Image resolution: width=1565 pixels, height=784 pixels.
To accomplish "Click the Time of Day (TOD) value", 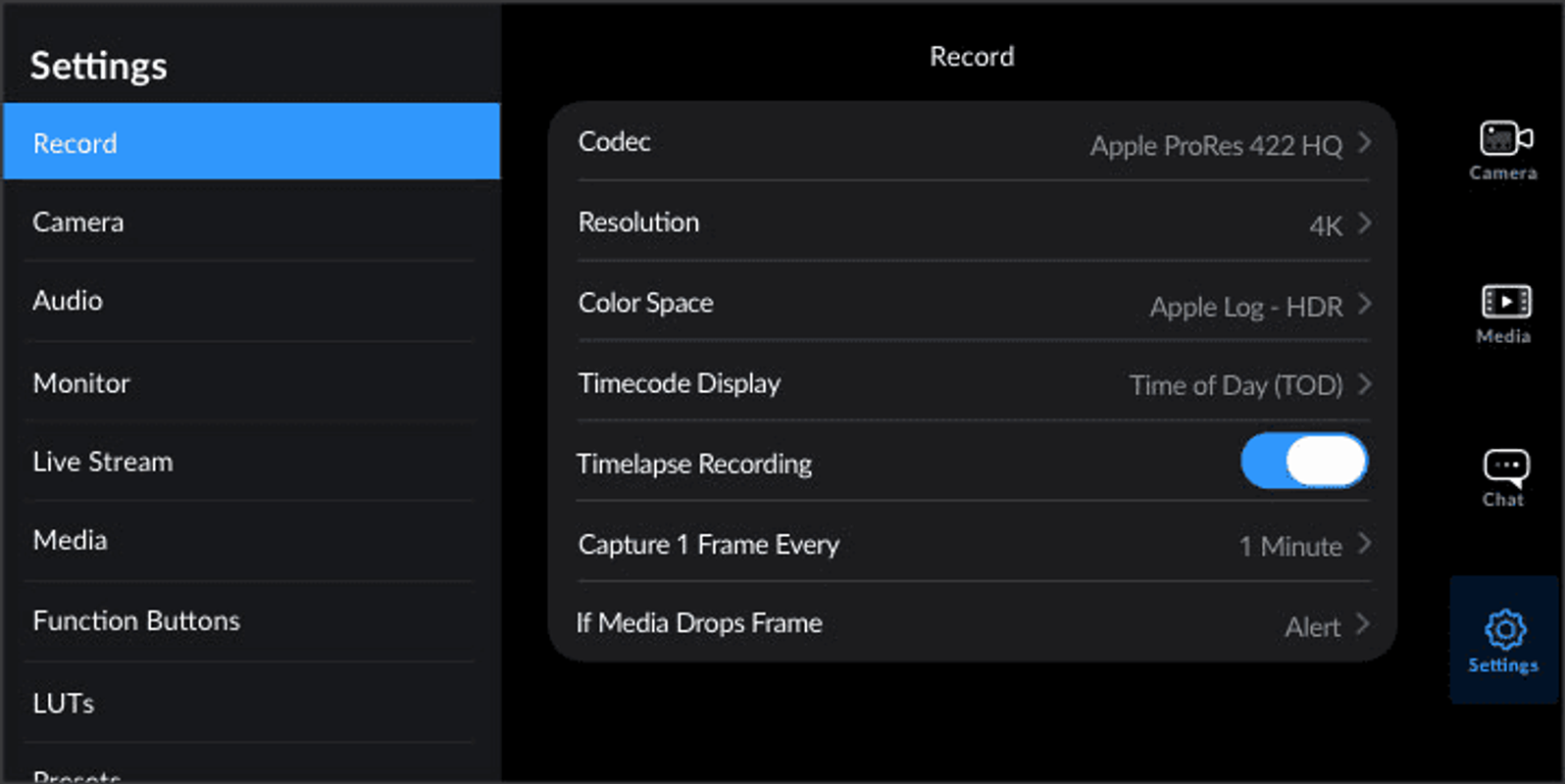I will tap(1236, 385).
